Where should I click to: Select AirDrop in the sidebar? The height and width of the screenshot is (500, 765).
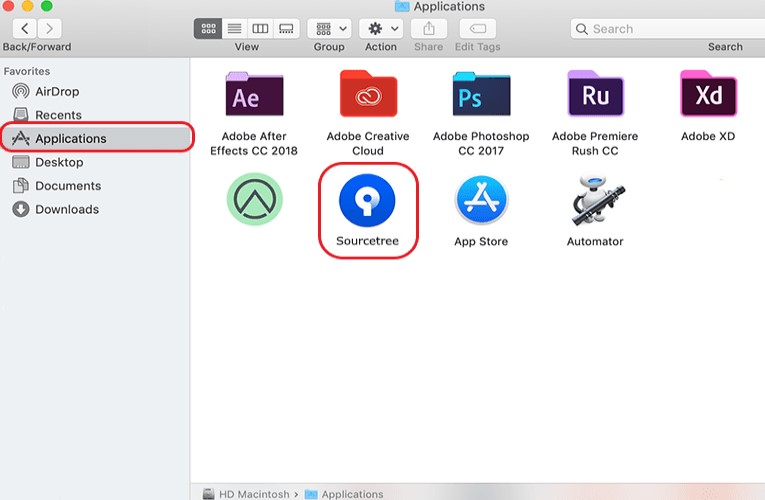click(96, 92)
